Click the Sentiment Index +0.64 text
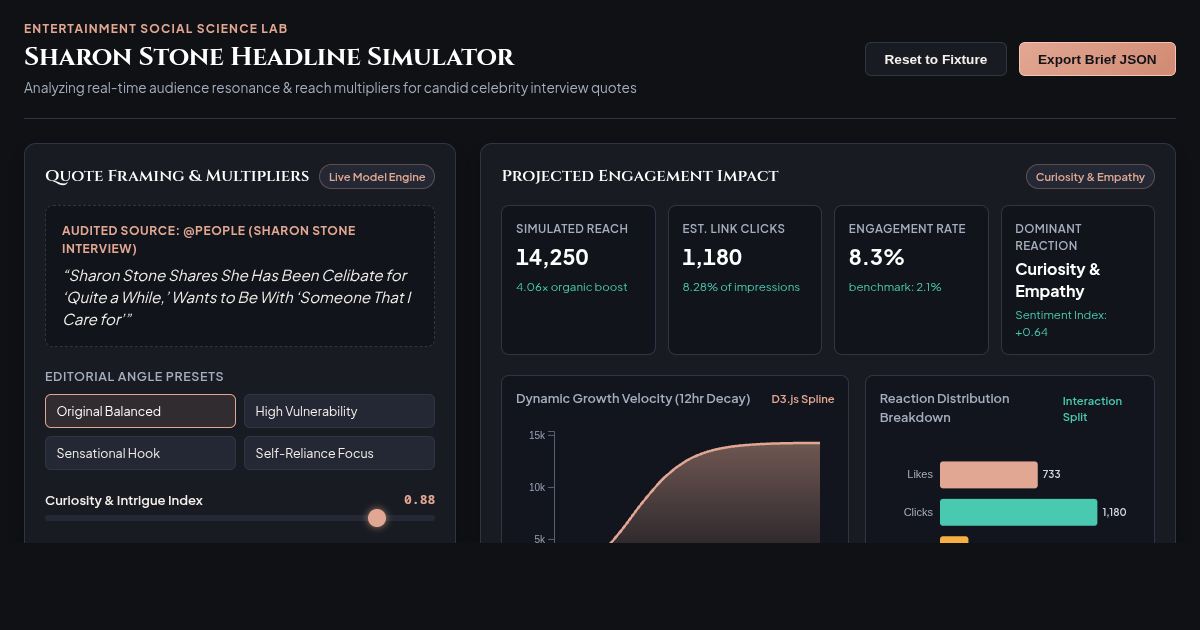 click(1061, 323)
